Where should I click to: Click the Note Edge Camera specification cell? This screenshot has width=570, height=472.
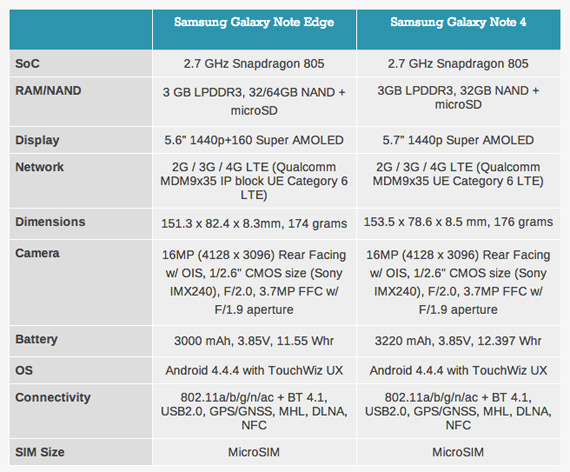click(x=254, y=282)
